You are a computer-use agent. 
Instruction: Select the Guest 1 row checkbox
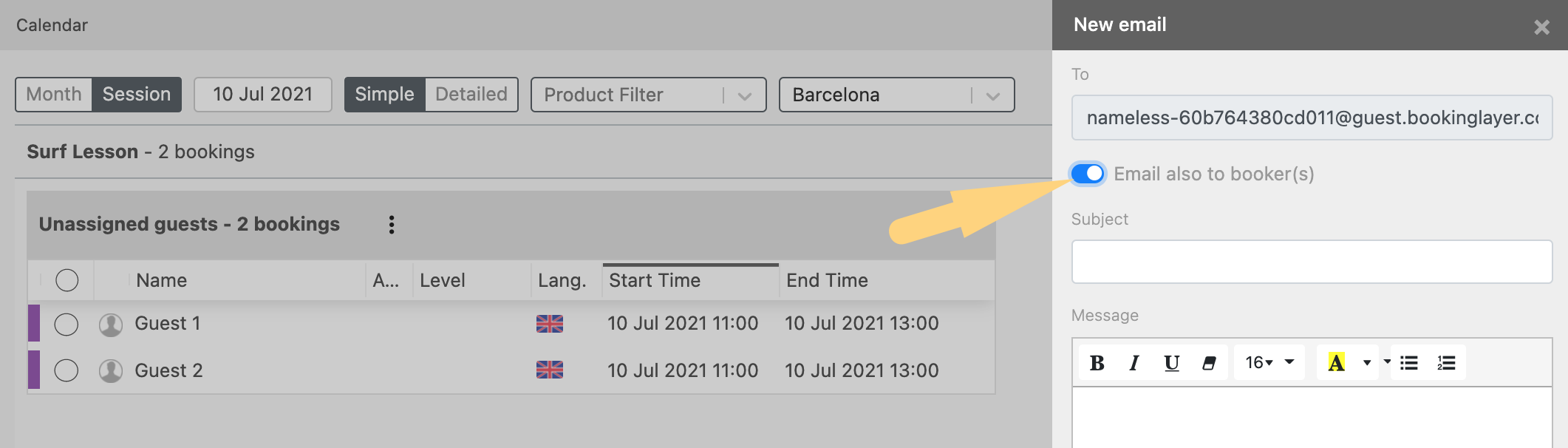coord(67,325)
